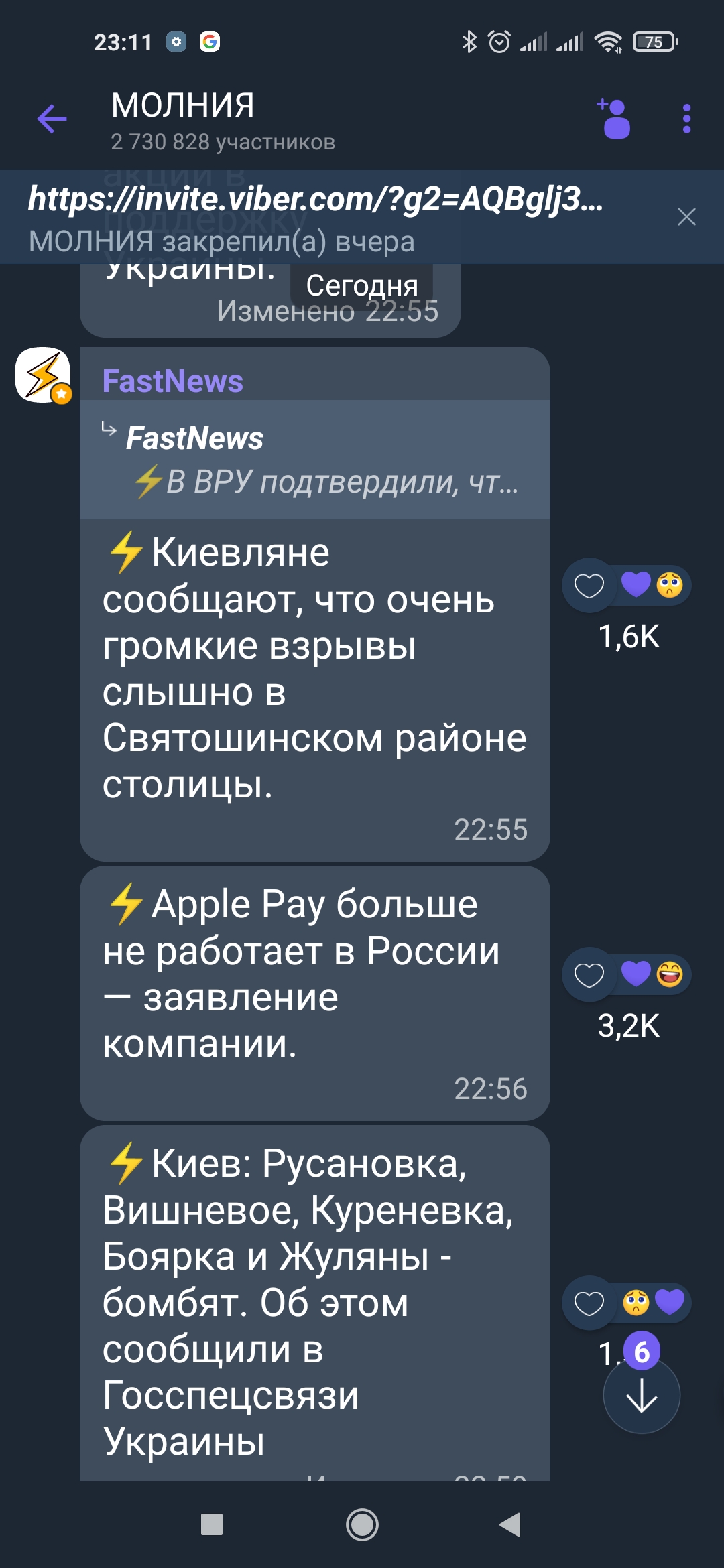The height and width of the screenshot is (1568, 724).
Task: Open the three-dot overflow menu
Action: pos(686,119)
